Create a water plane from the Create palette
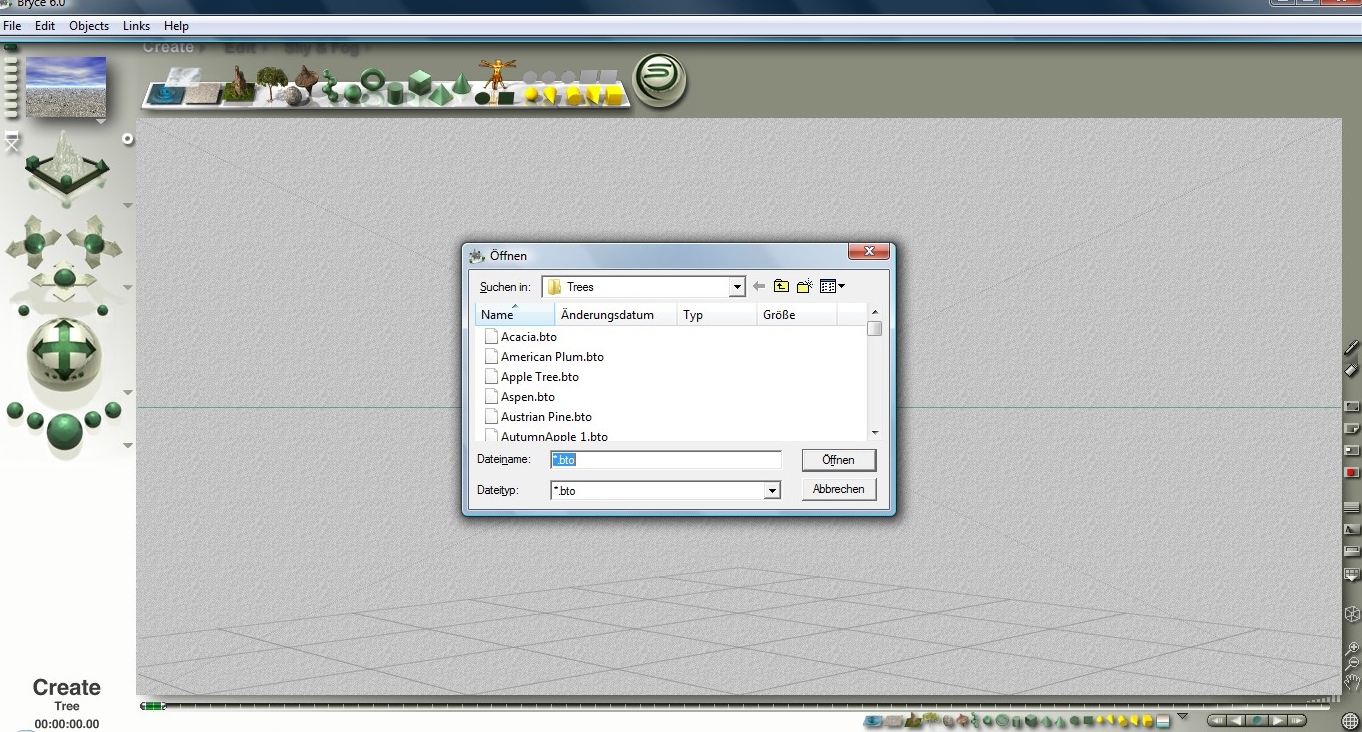The image size is (1362, 732). coord(163,95)
